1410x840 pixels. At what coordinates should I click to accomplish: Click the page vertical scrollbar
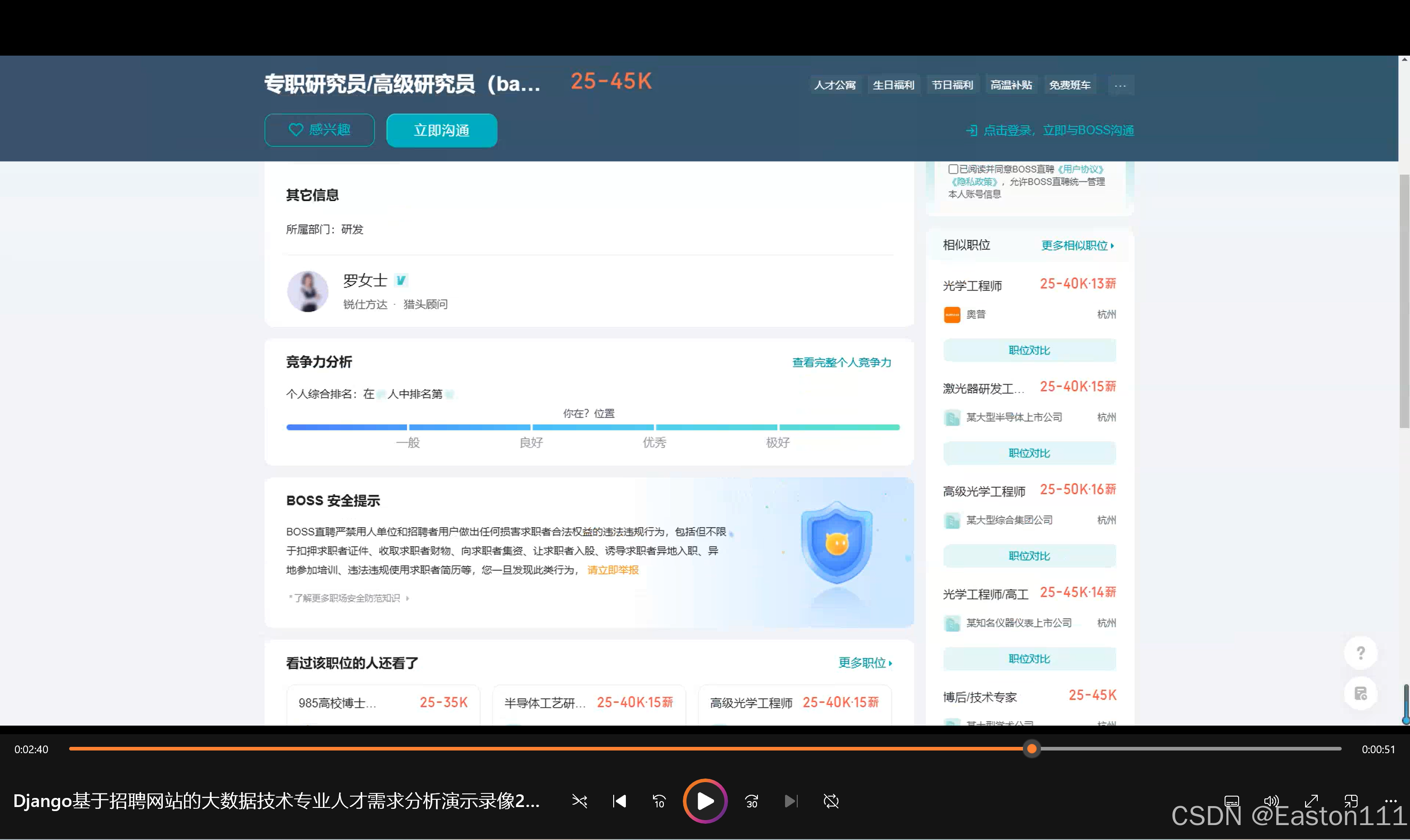pos(1404,301)
